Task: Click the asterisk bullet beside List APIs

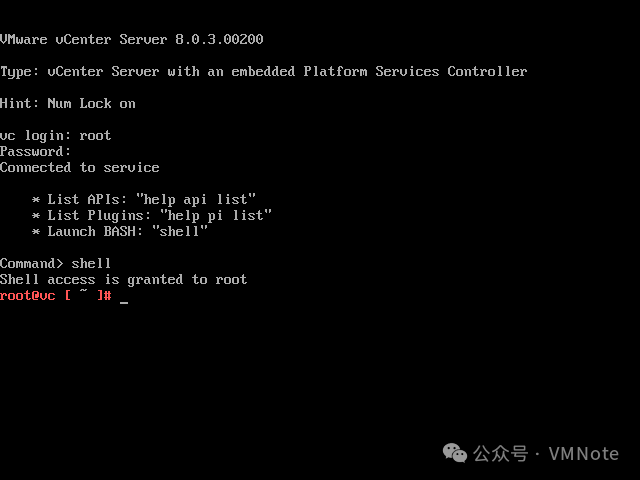Action: coord(36,200)
